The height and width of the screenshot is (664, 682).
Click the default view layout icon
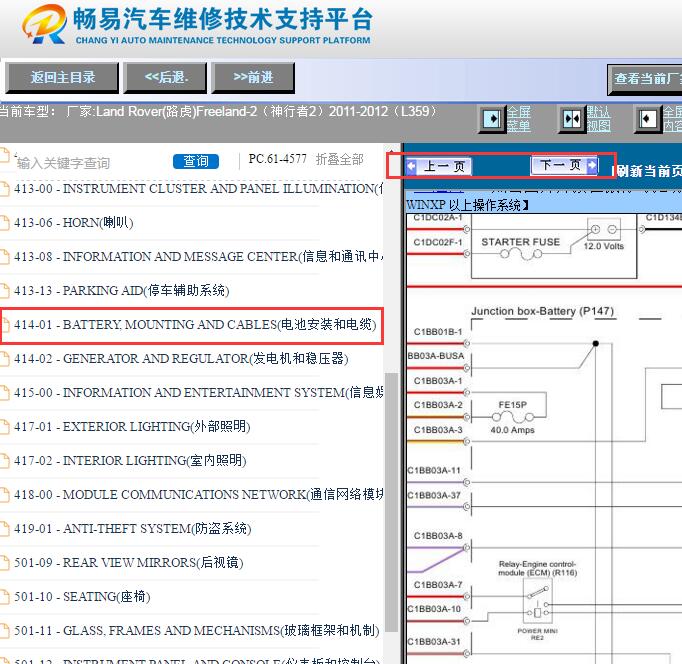click(x=572, y=118)
